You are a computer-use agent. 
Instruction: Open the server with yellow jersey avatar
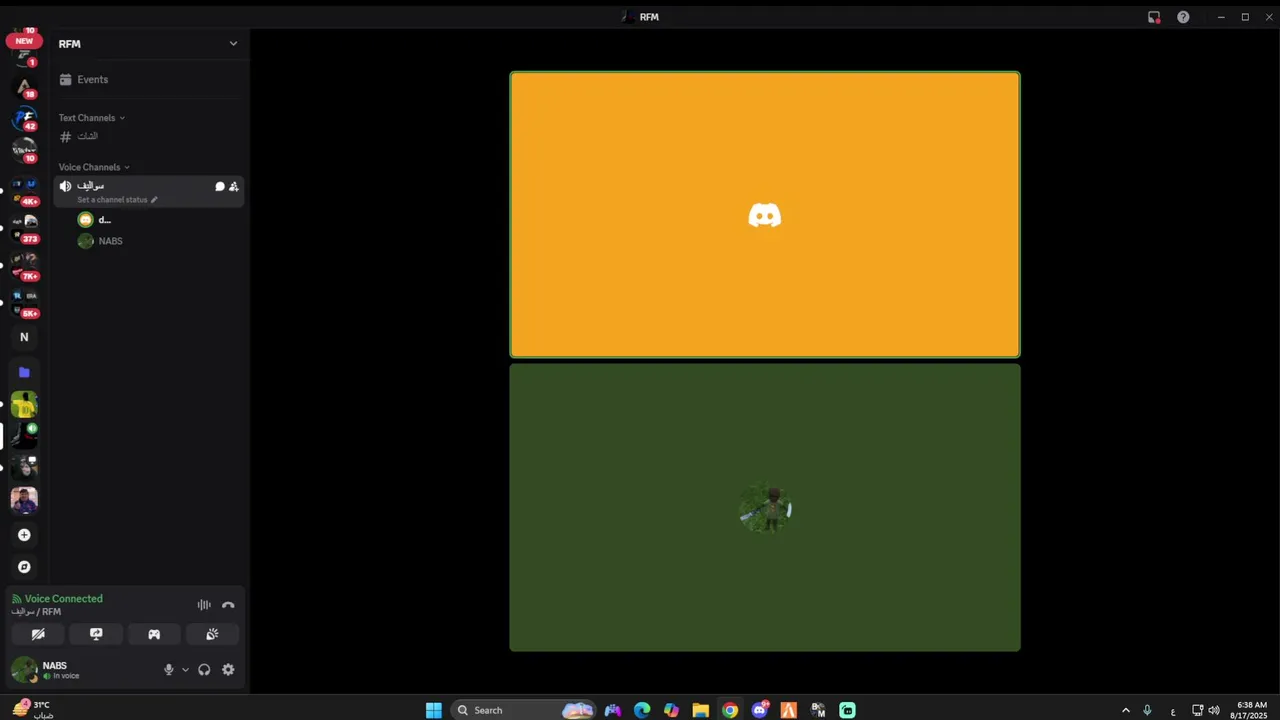(24, 405)
